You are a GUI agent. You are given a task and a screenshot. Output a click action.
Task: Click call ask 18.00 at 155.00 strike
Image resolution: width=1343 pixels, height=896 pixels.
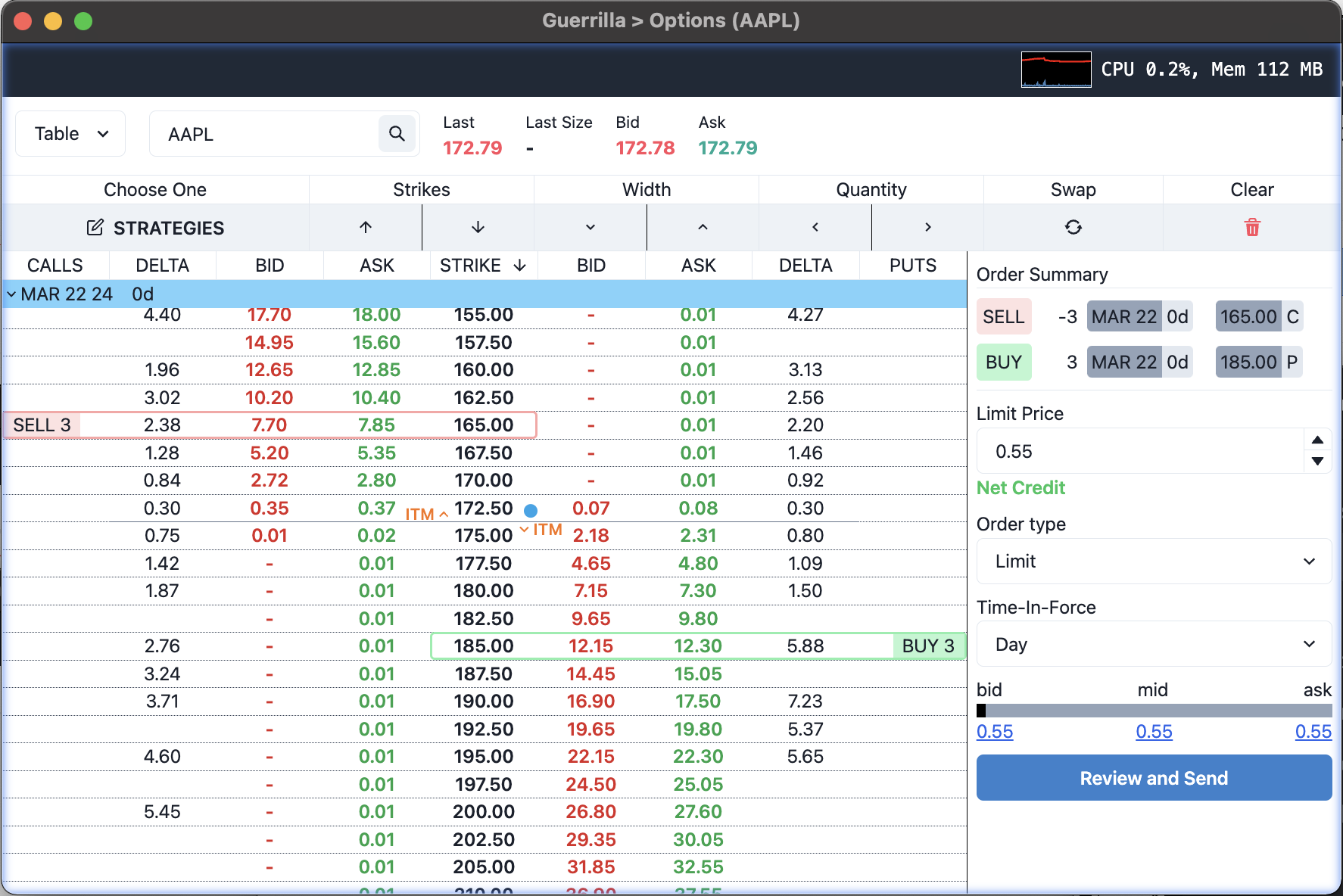pyautogui.click(x=376, y=315)
